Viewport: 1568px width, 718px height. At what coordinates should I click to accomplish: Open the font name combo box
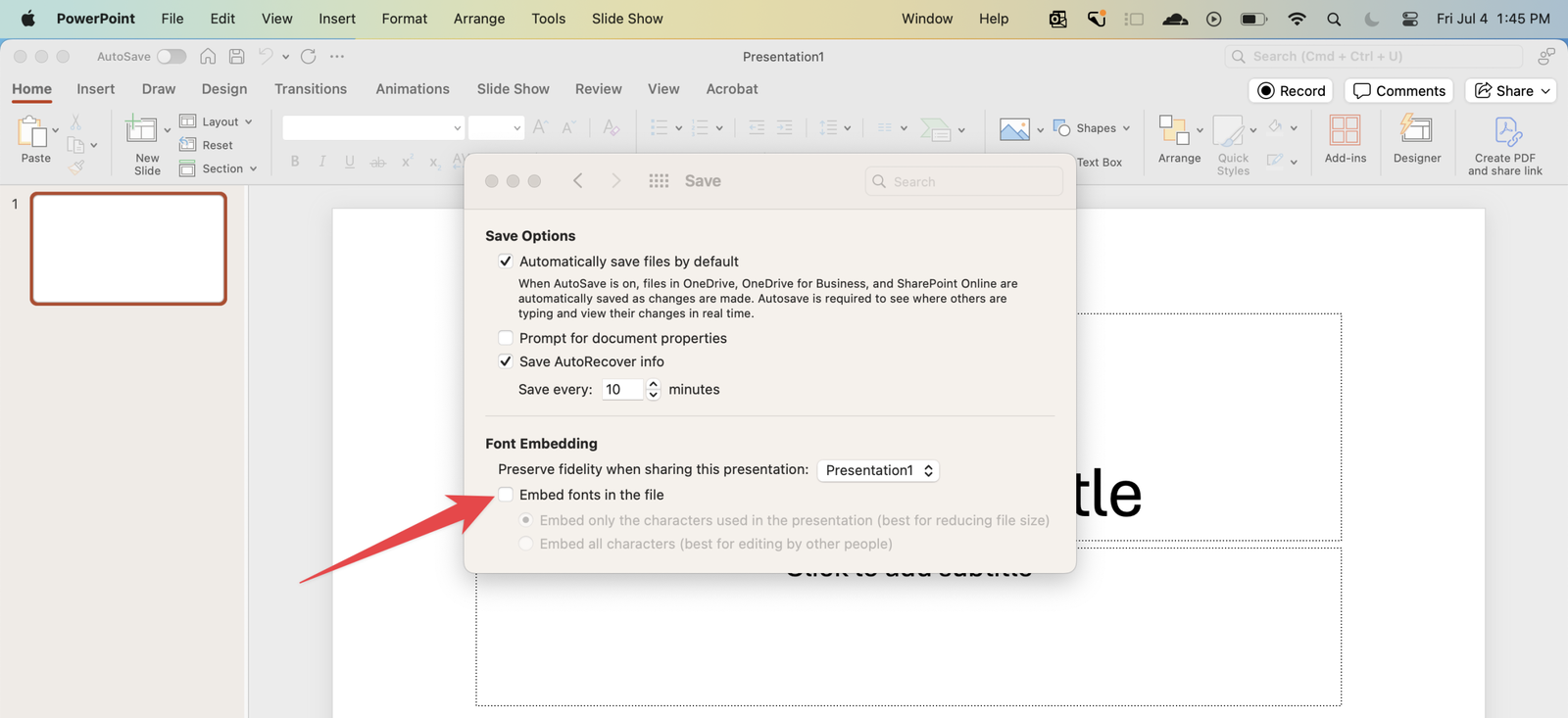click(373, 127)
